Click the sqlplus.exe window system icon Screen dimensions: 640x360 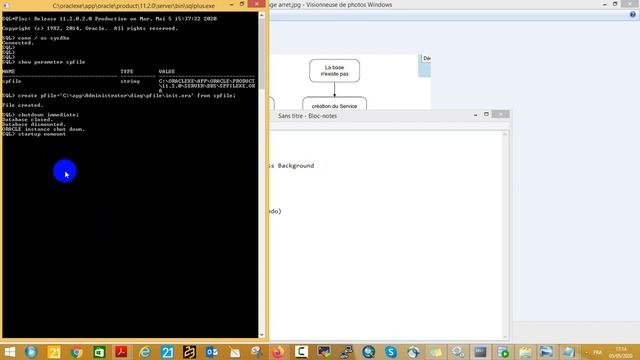[x=6, y=5]
